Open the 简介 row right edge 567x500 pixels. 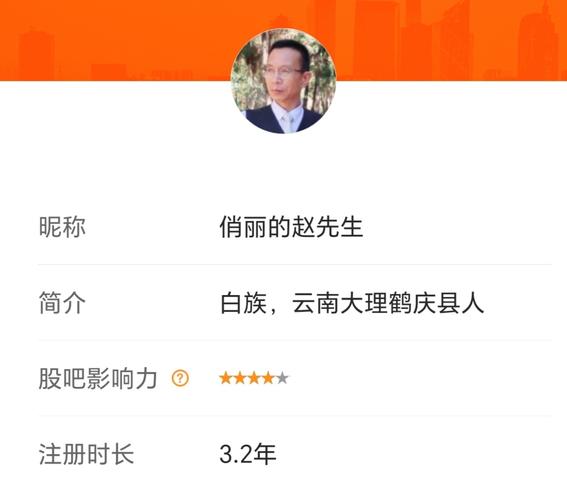(x=519, y=303)
